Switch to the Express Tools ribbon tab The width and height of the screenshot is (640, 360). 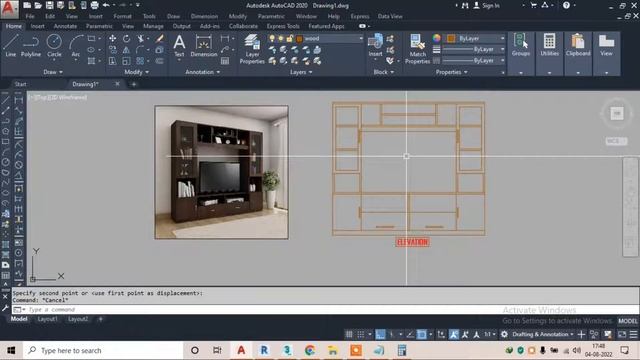point(283,26)
